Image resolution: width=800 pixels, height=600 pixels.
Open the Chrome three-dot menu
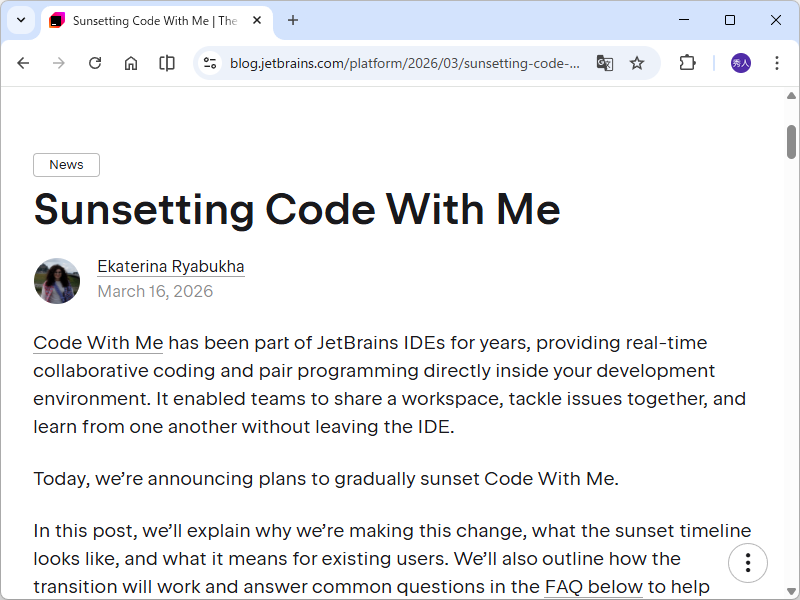777,63
